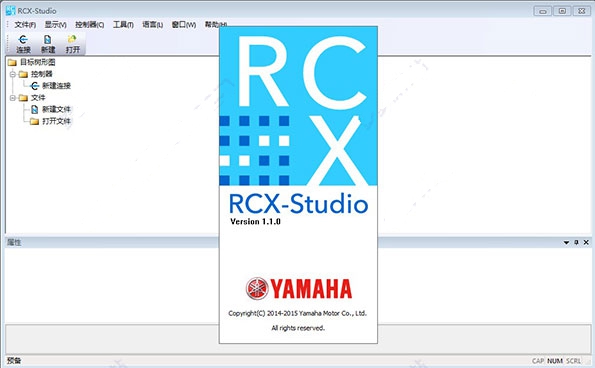Click the Yamaha logo on splash screen
595x368 pixels.
pos(299,289)
